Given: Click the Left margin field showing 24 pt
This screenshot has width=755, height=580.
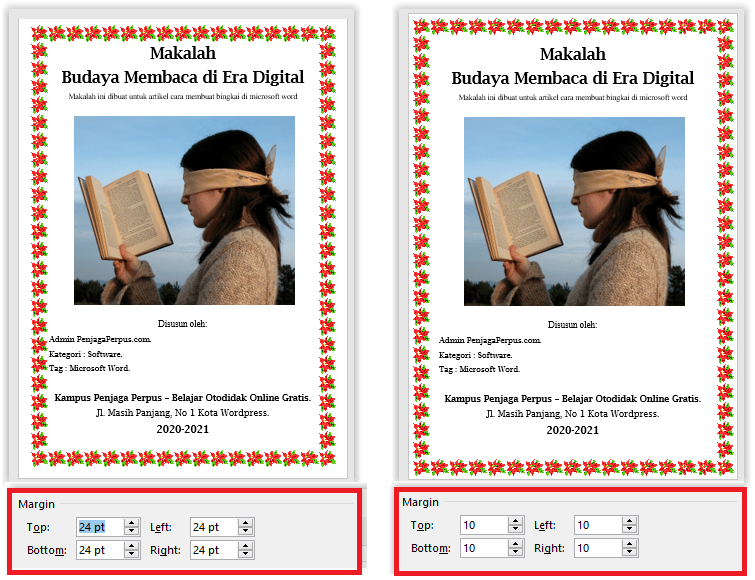Looking at the screenshot, I should pyautogui.click(x=214, y=527).
